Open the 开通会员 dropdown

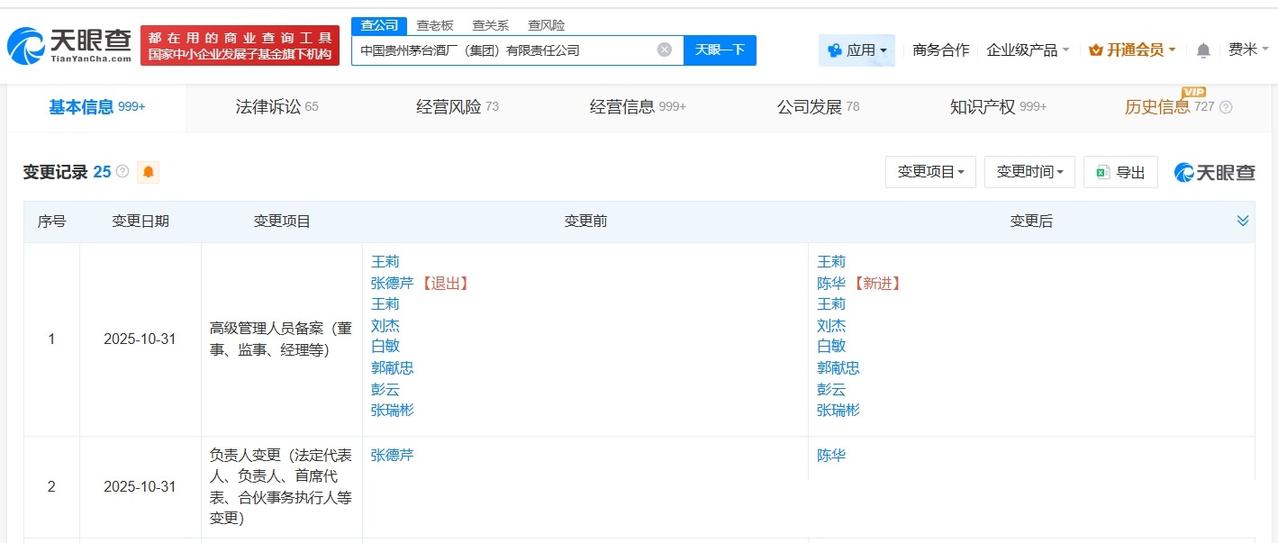click(1132, 50)
